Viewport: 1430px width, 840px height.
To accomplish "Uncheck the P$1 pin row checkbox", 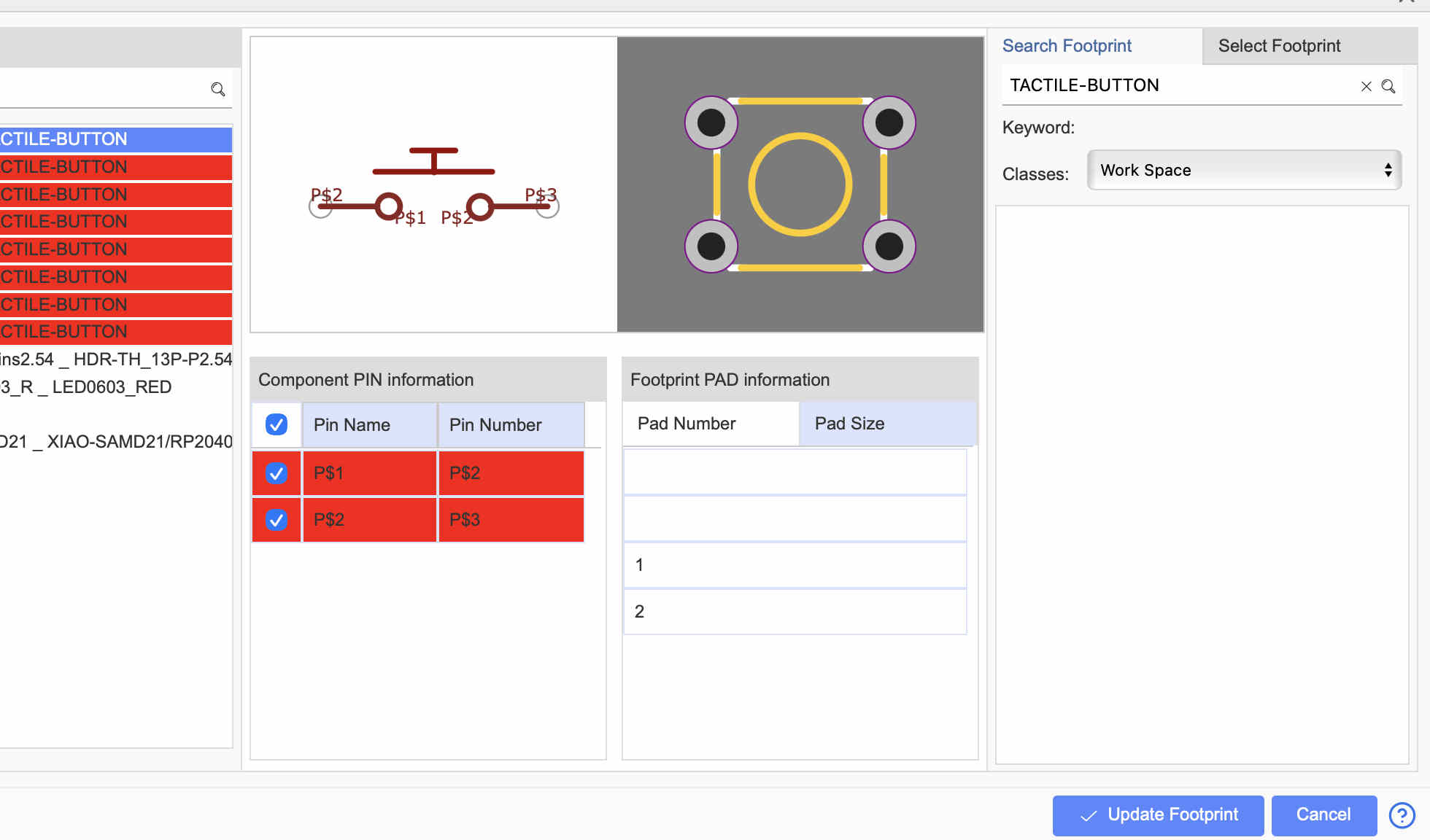I will coord(276,473).
